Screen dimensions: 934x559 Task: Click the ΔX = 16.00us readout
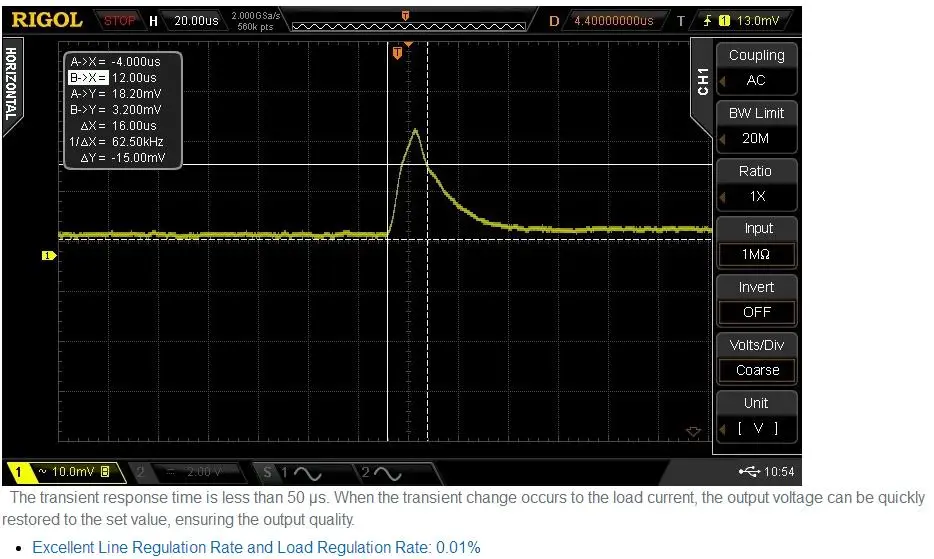[118, 126]
